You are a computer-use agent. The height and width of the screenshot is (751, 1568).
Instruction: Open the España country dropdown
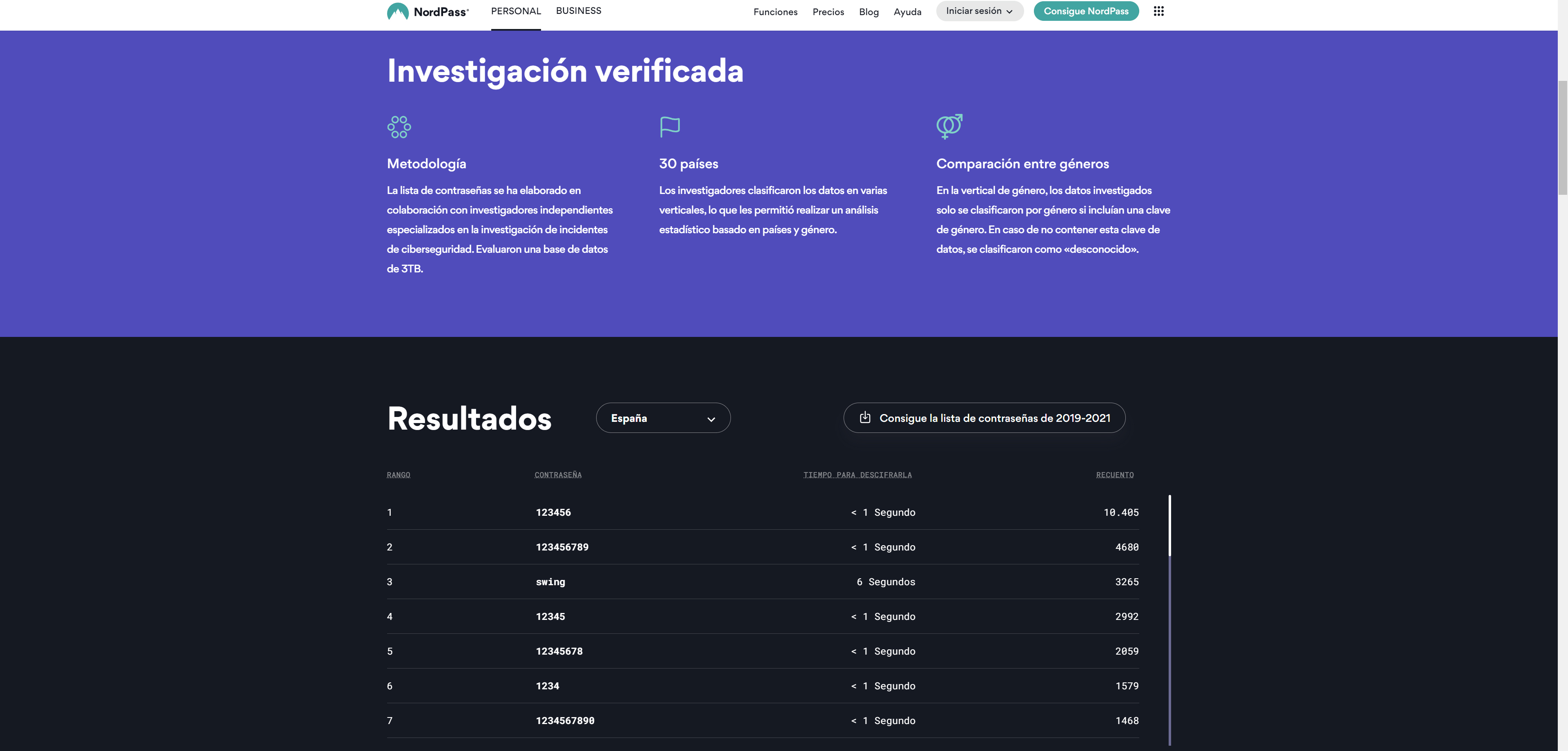coord(662,418)
